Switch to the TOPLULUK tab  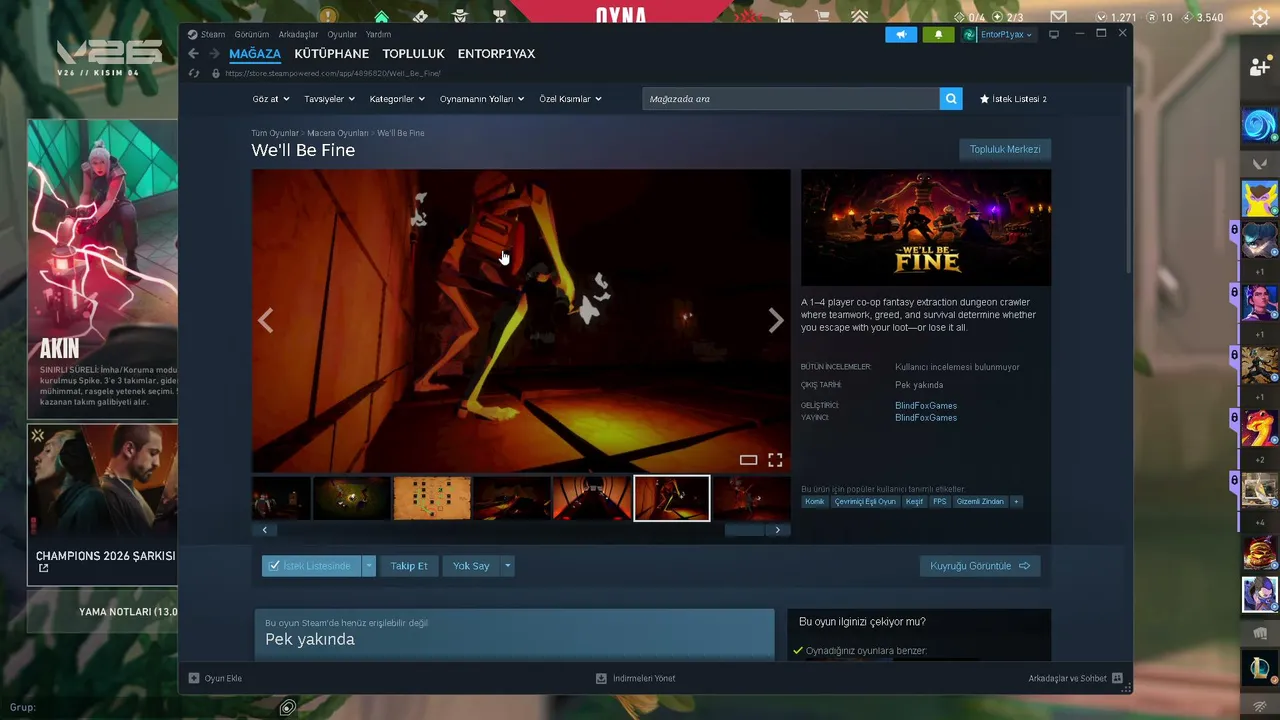pyautogui.click(x=413, y=54)
